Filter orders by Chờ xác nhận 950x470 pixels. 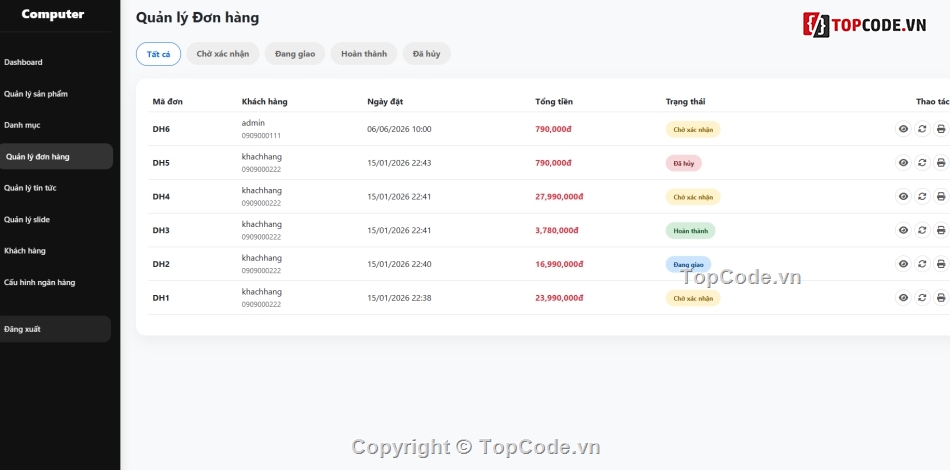[222, 54]
